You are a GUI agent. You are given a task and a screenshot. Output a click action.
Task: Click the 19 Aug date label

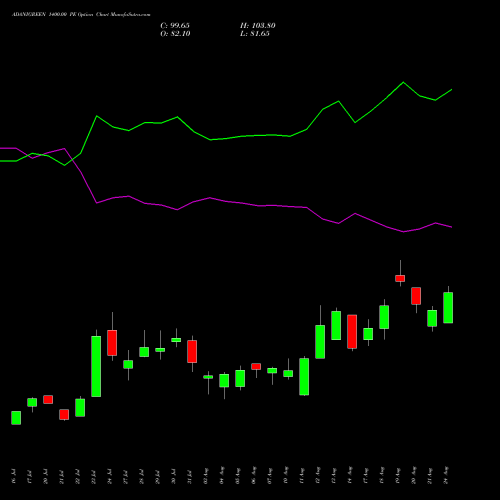pos(398,476)
